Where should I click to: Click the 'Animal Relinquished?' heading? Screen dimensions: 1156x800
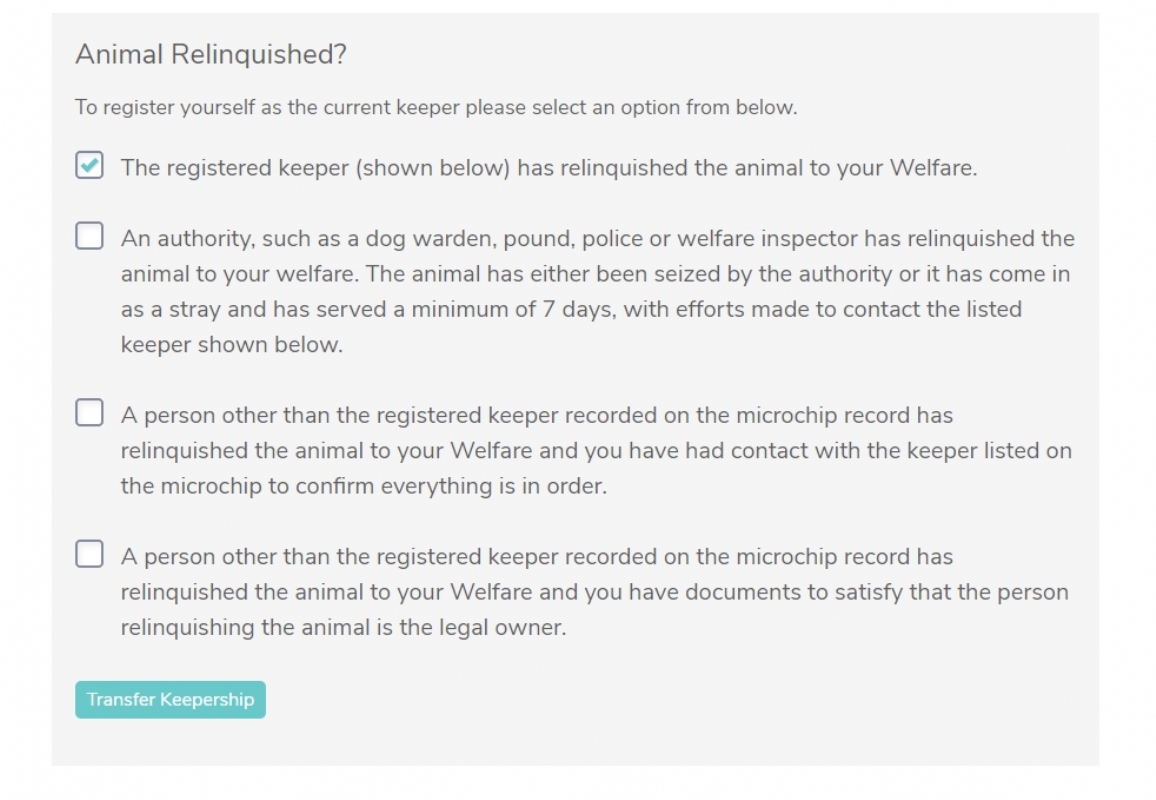tap(211, 55)
